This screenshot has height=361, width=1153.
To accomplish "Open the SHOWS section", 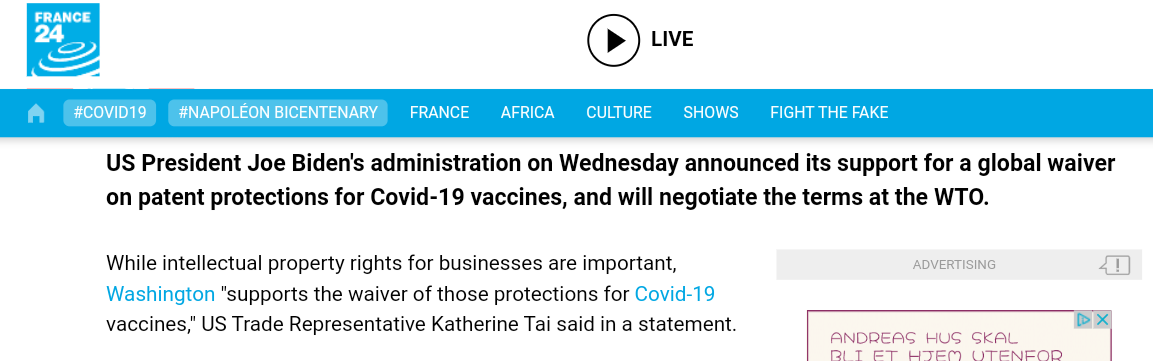I will pos(710,112).
